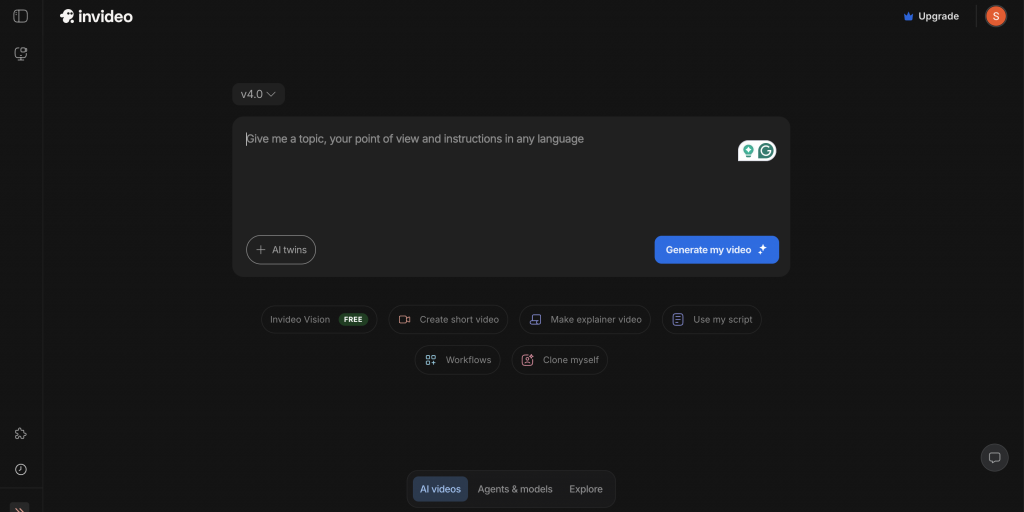Expand sidebar with double-chevron icon
The image size is (1024, 512).
20,507
